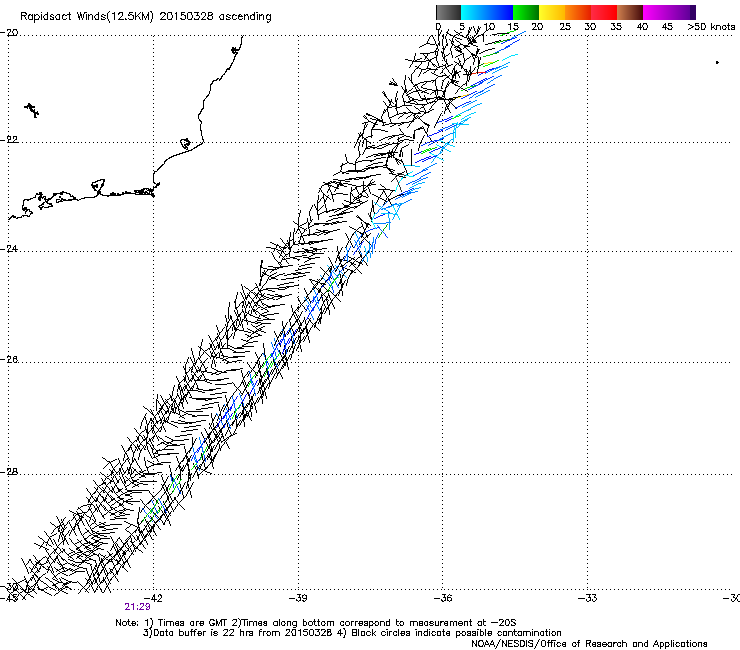Click the brown 35-40 knots legend segment
This screenshot has width=740, height=650.
click(630, 12)
